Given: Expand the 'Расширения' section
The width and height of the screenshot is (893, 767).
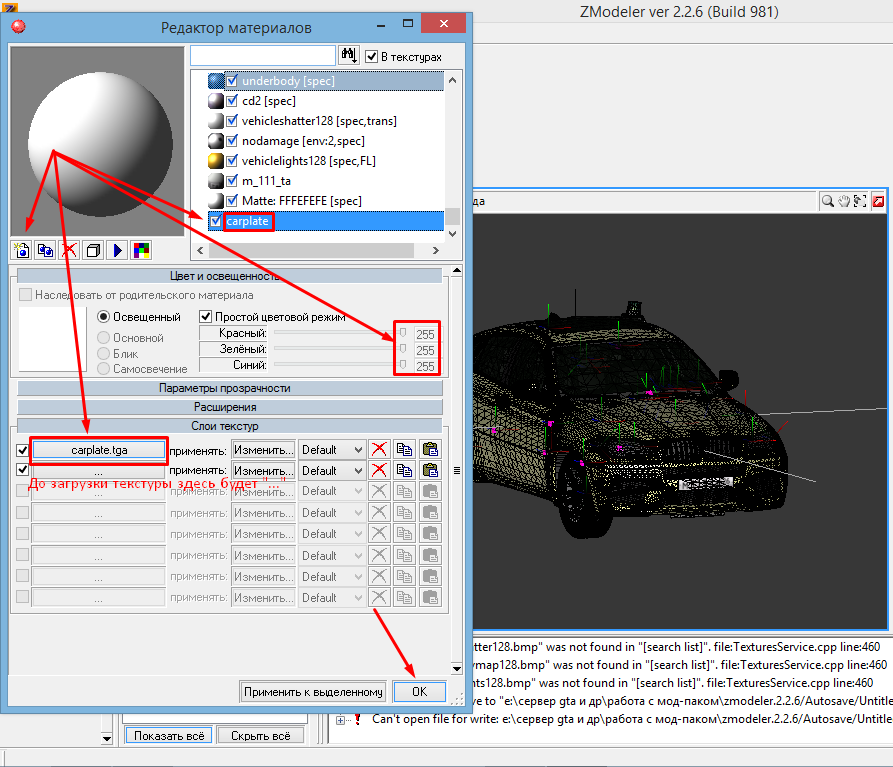Looking at the screenshot, I should tap(229, 407).
